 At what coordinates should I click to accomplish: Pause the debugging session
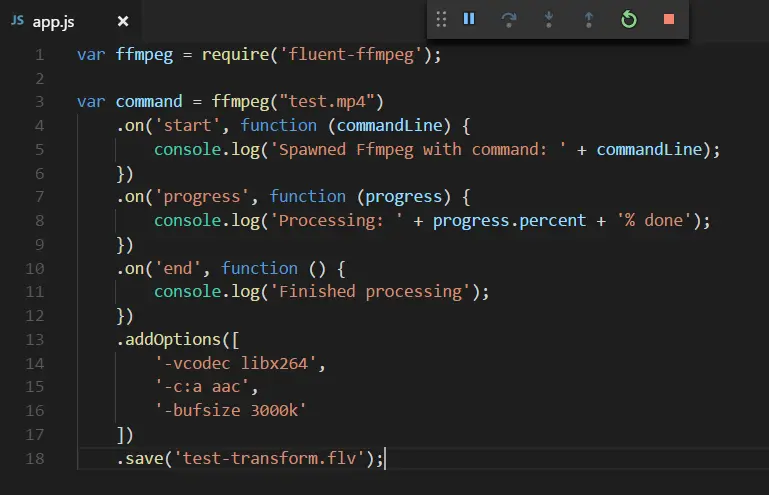coord(469,19)
